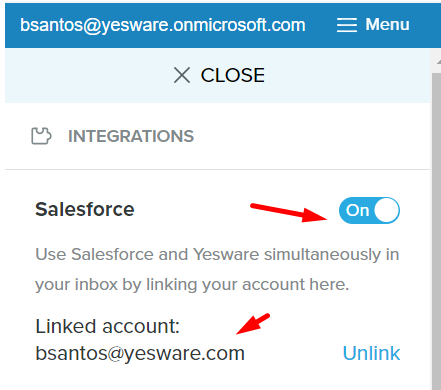
Task: Click the word "simultaneously" in the Salesforce description
Action: (322, 255)
